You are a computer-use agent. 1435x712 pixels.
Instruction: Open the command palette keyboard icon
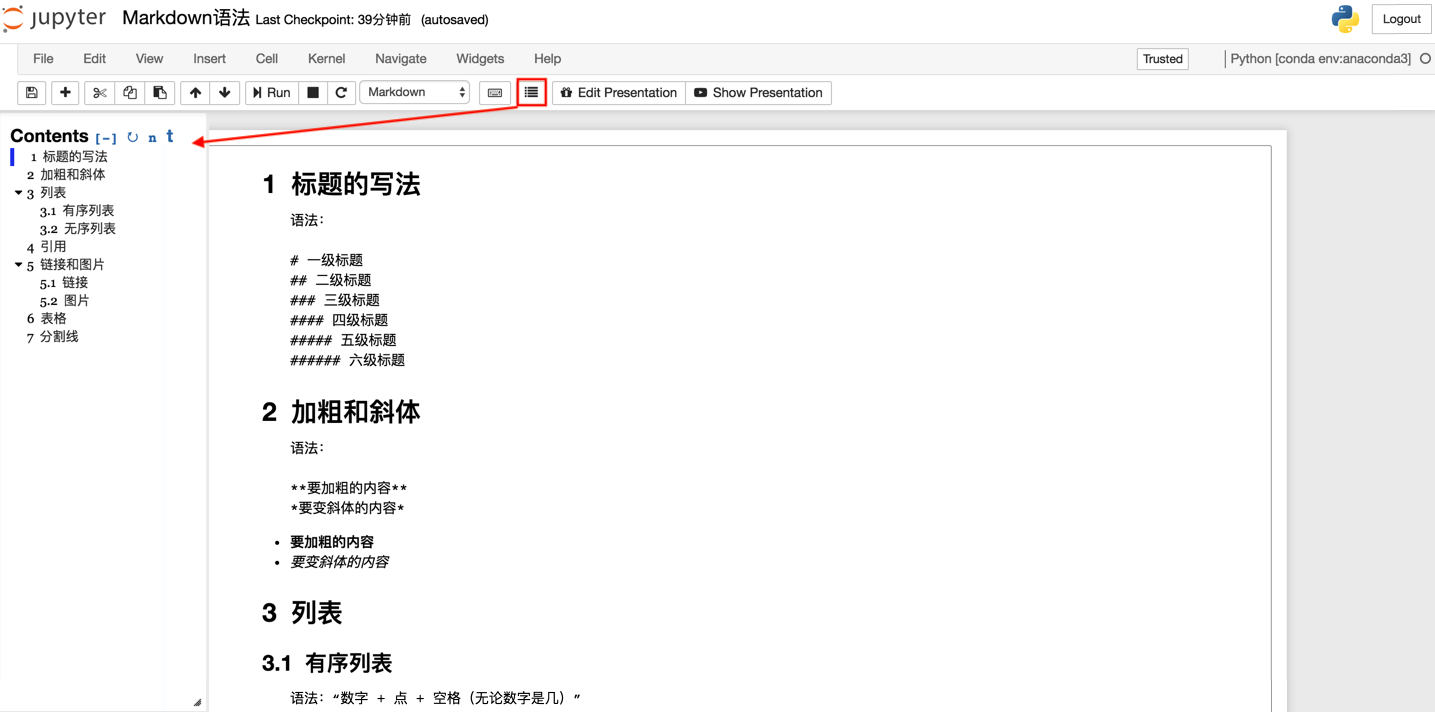[495, 92]
